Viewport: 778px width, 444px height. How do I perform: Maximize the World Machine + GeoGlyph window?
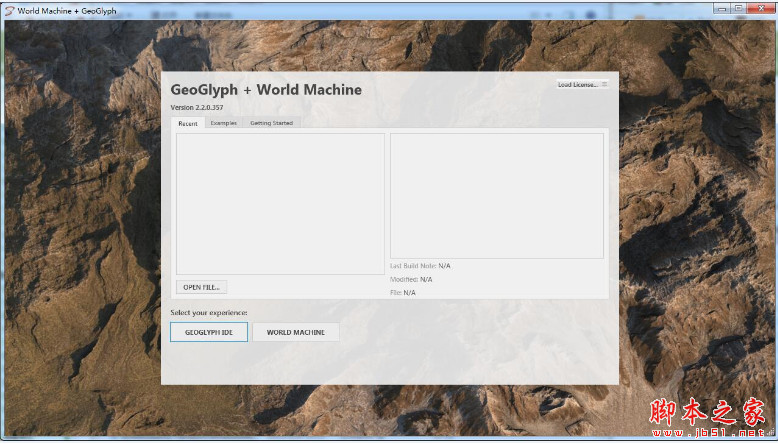tap(738, 8)
